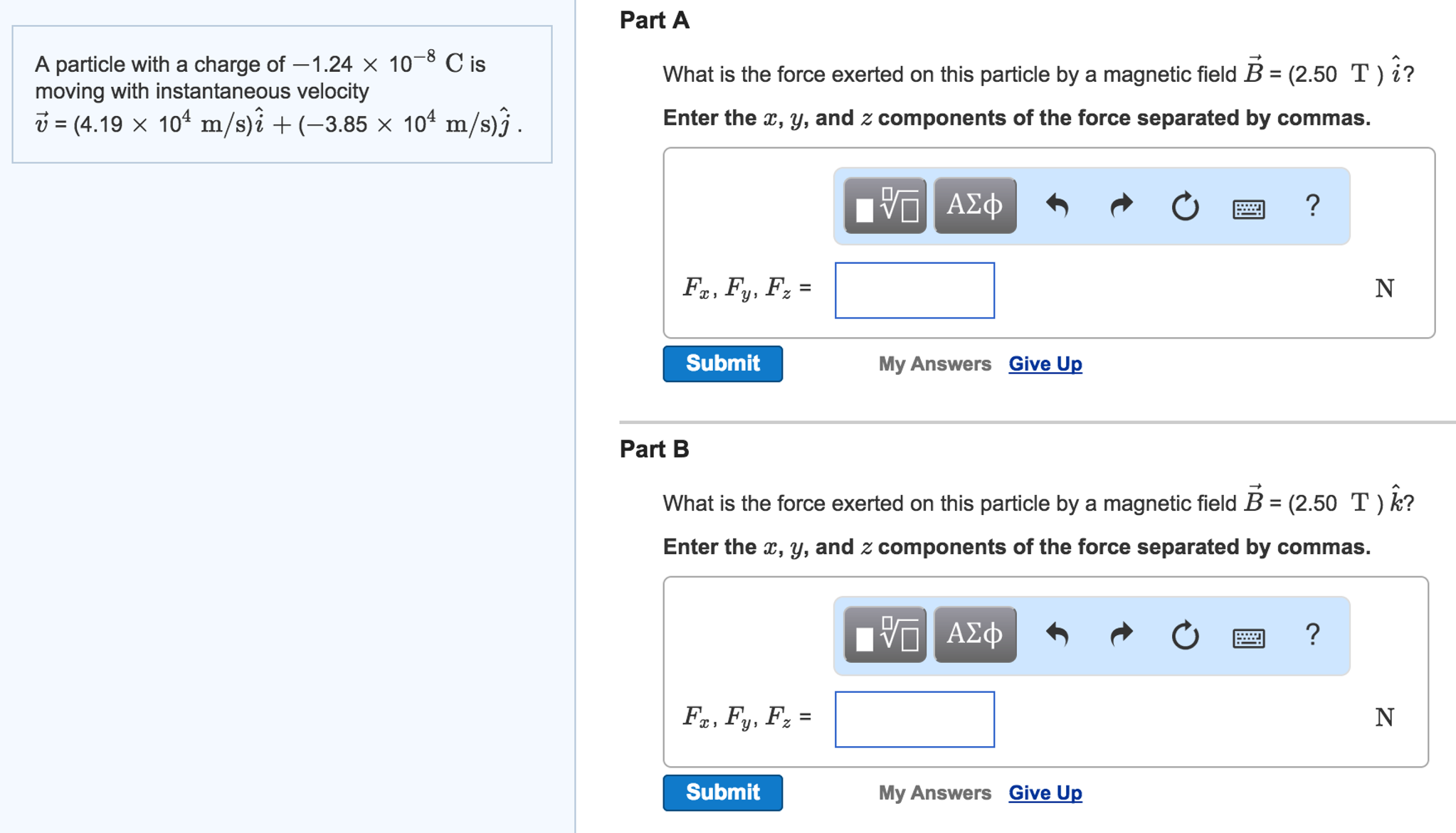Click Give Up for Part A
This screenshot has height=833, width=1456.
pos(1044,364)
